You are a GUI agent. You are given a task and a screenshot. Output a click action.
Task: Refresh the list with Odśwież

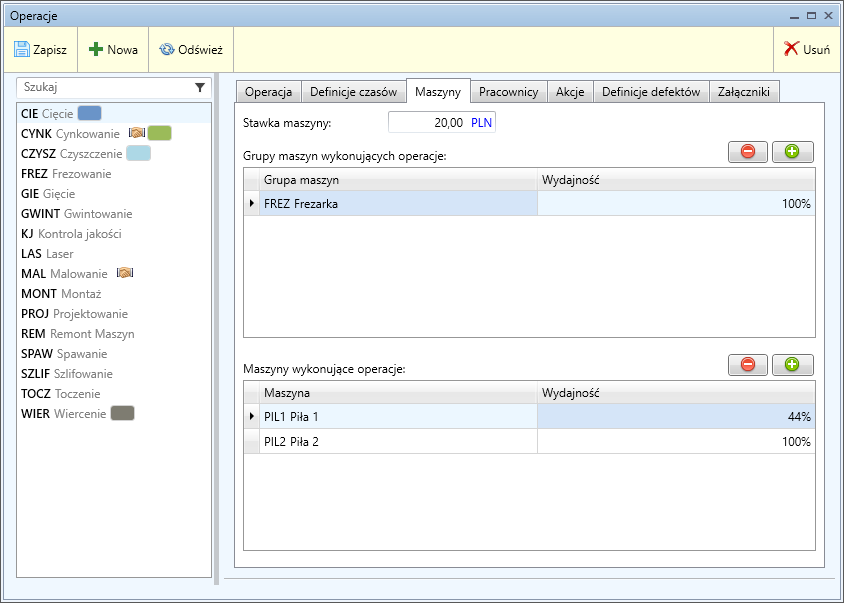pyautogui.click(x=190, y=49)
